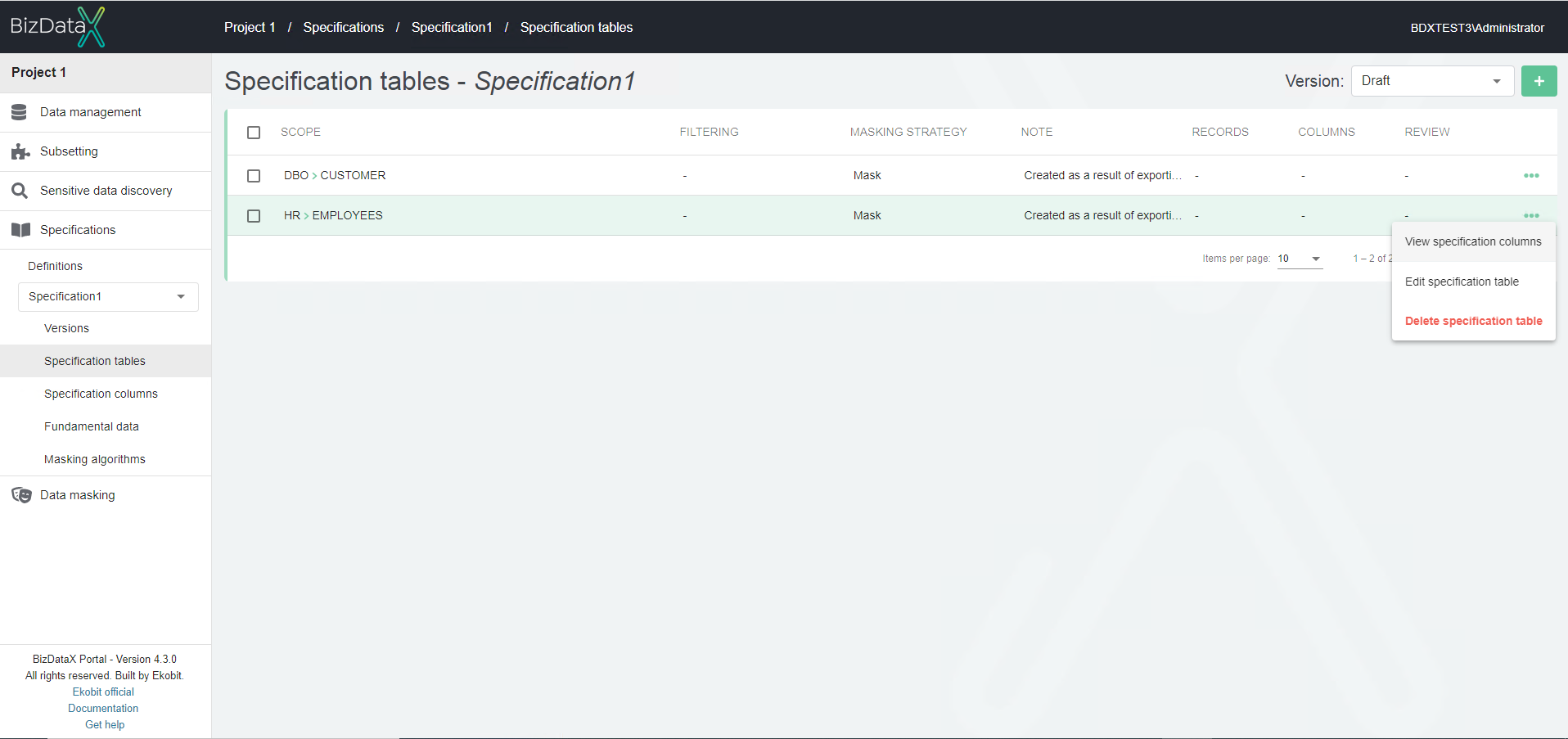Open the Get help link
The height and width of the screenshot is (739, 1568).
tap(105, 724)
